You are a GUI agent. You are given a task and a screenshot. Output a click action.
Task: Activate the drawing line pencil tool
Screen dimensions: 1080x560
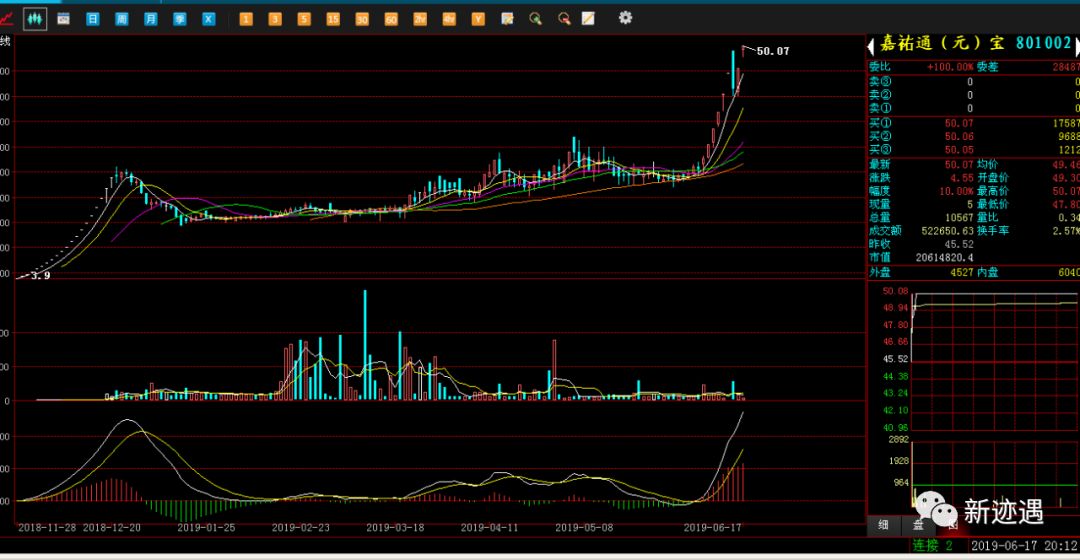(588, 19)
